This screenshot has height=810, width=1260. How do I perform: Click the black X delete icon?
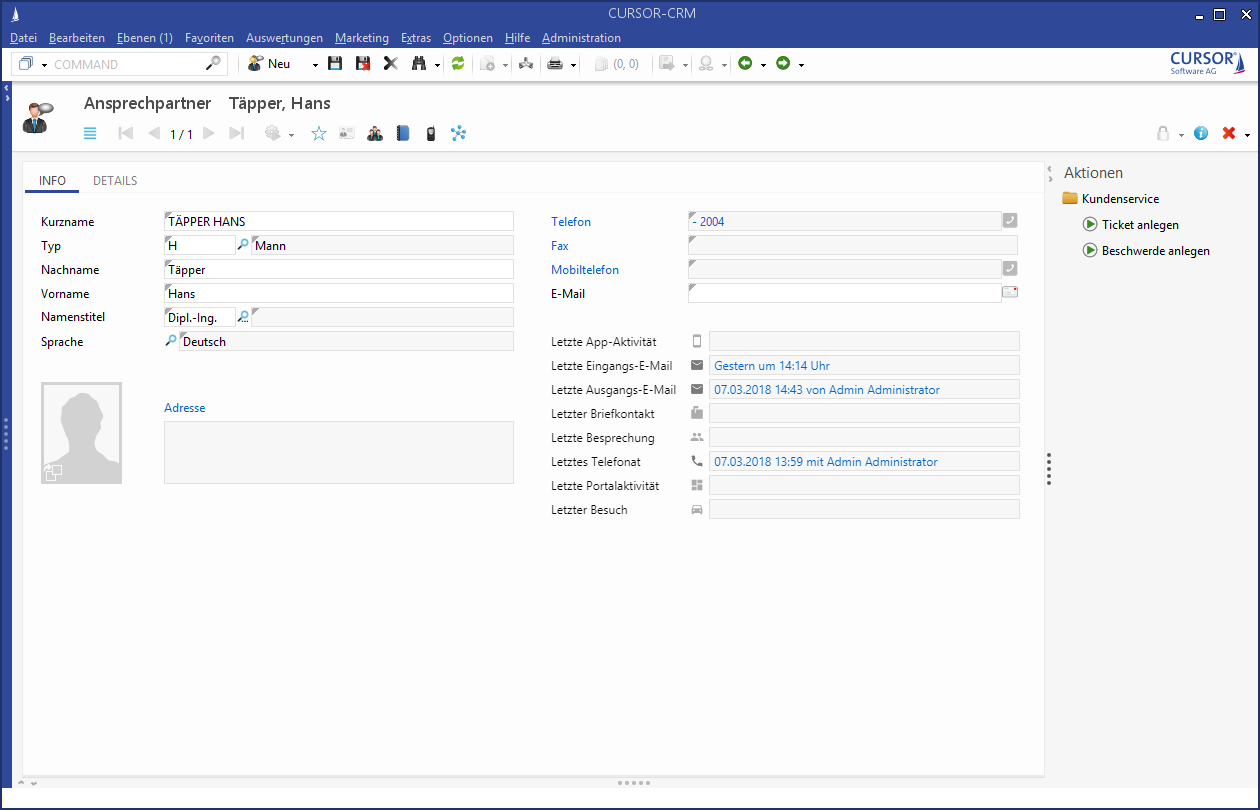click(x=391, y=64)
